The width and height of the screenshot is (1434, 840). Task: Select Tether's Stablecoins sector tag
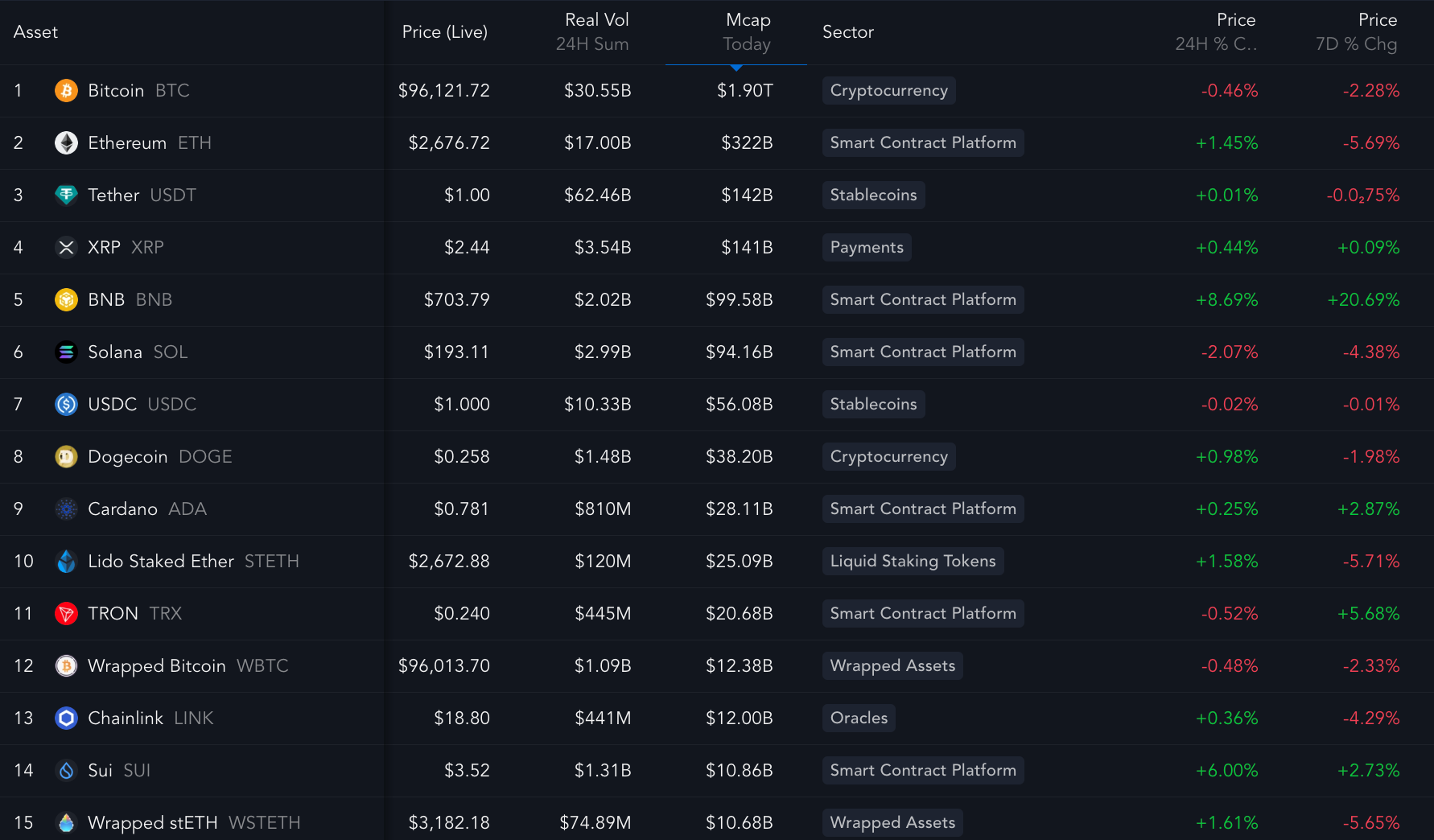tap(874, 196)
